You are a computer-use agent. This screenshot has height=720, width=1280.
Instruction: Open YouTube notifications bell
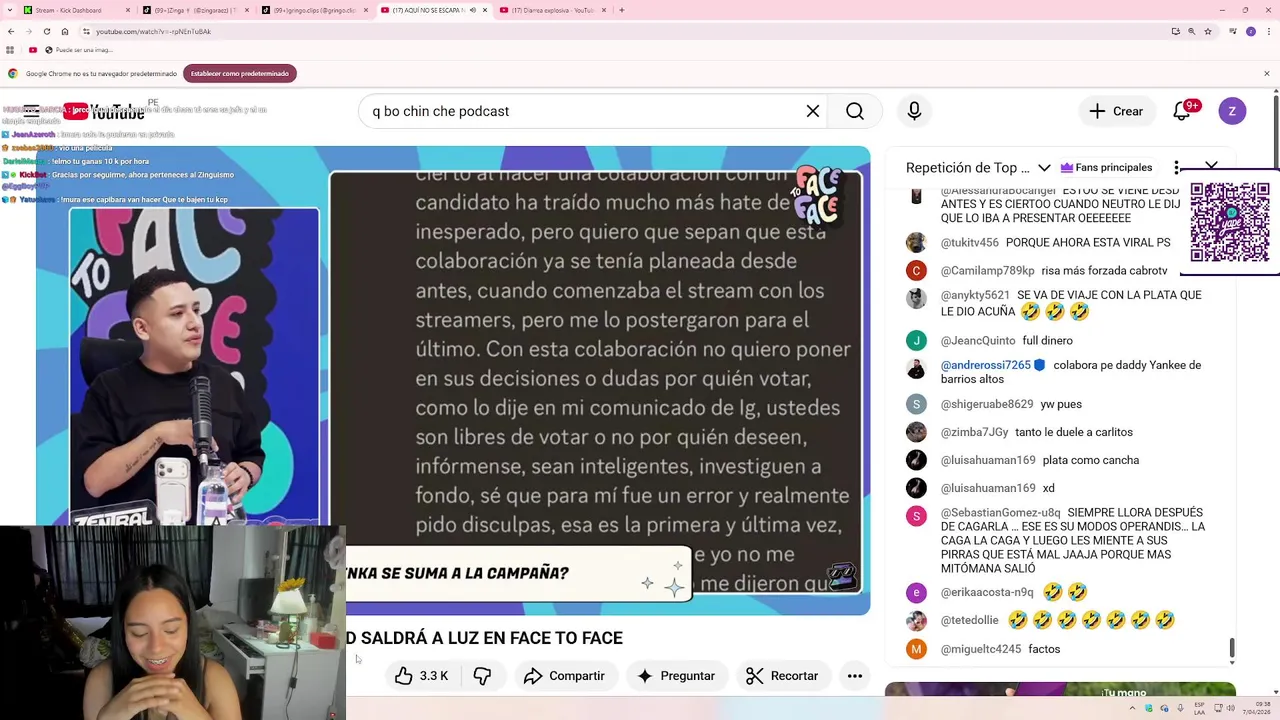(x=1182, y=111)
